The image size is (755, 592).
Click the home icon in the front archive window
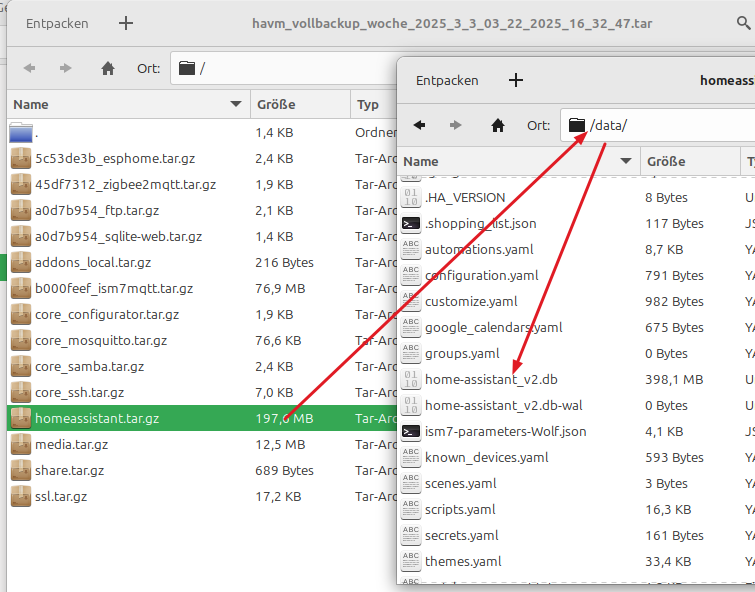(498, 125)
